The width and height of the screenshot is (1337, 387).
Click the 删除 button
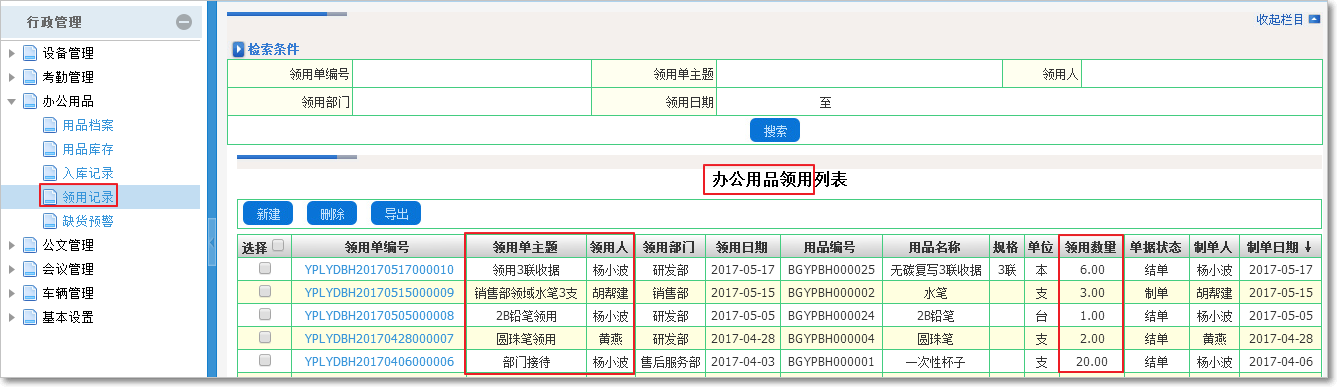click(x=332, y=213)
